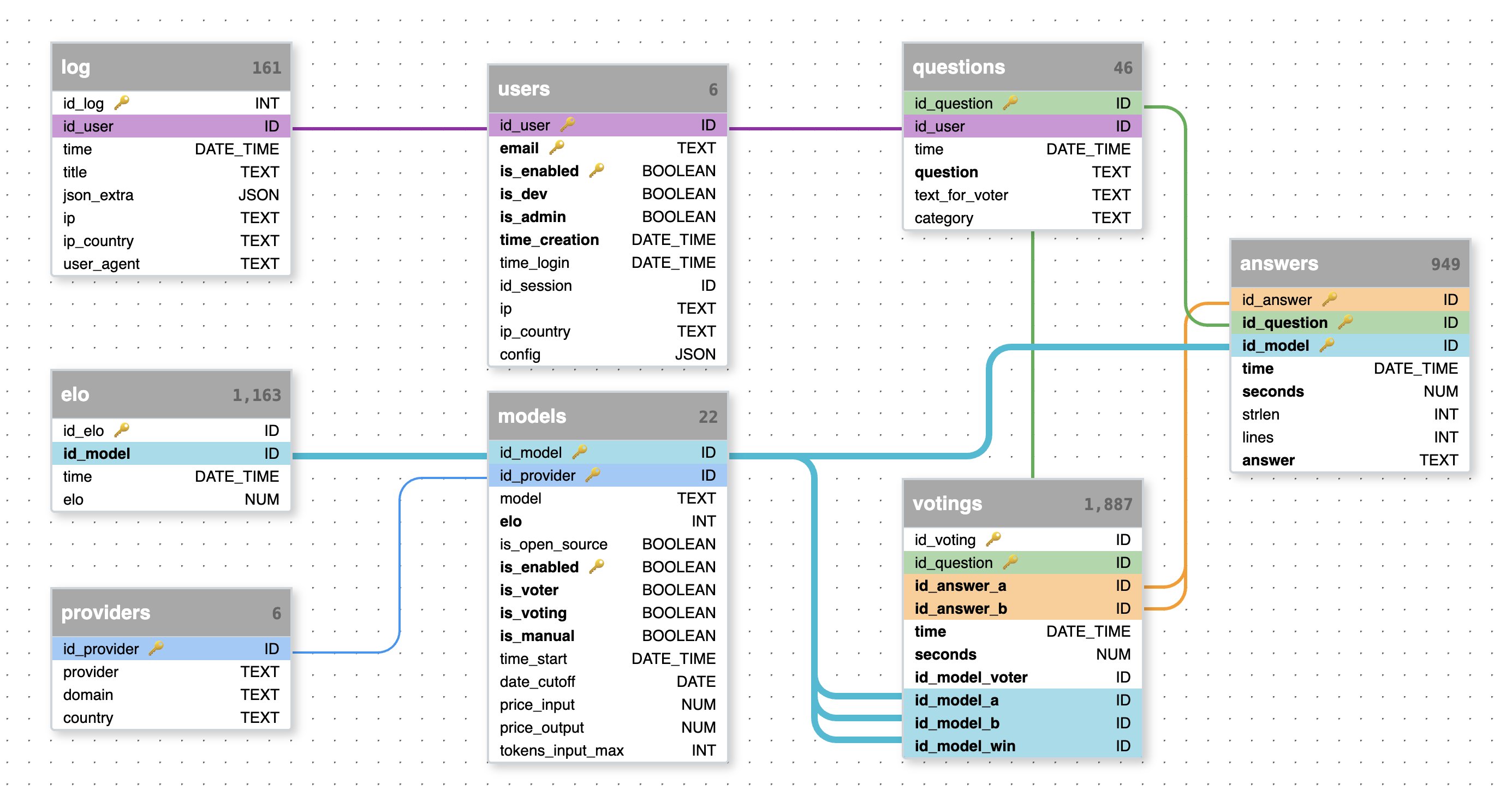Click the key icon beside id_log
Image resolution: width=1512 pixels, height=802 pixels.
122,103
